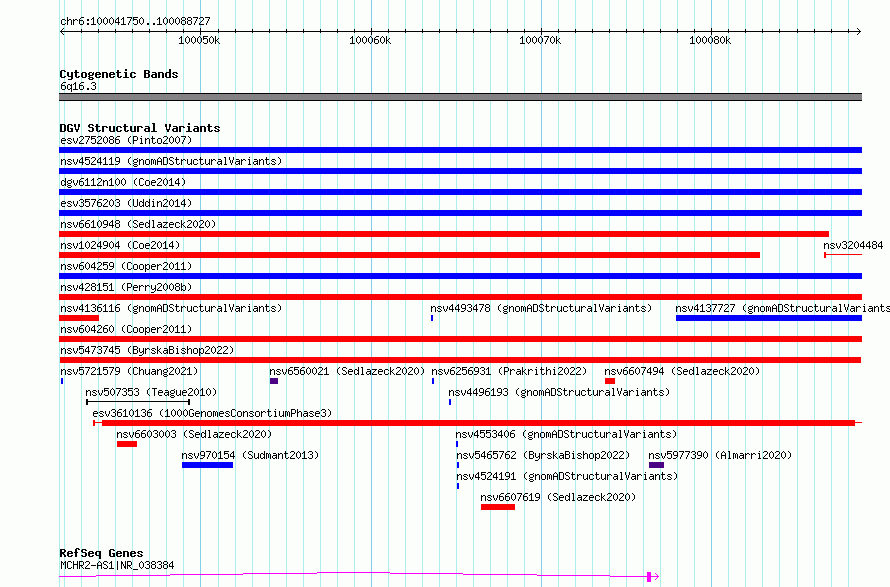
Task: Select the nsv6610948 (Sedlazeck2020) label
Action: 138,224
